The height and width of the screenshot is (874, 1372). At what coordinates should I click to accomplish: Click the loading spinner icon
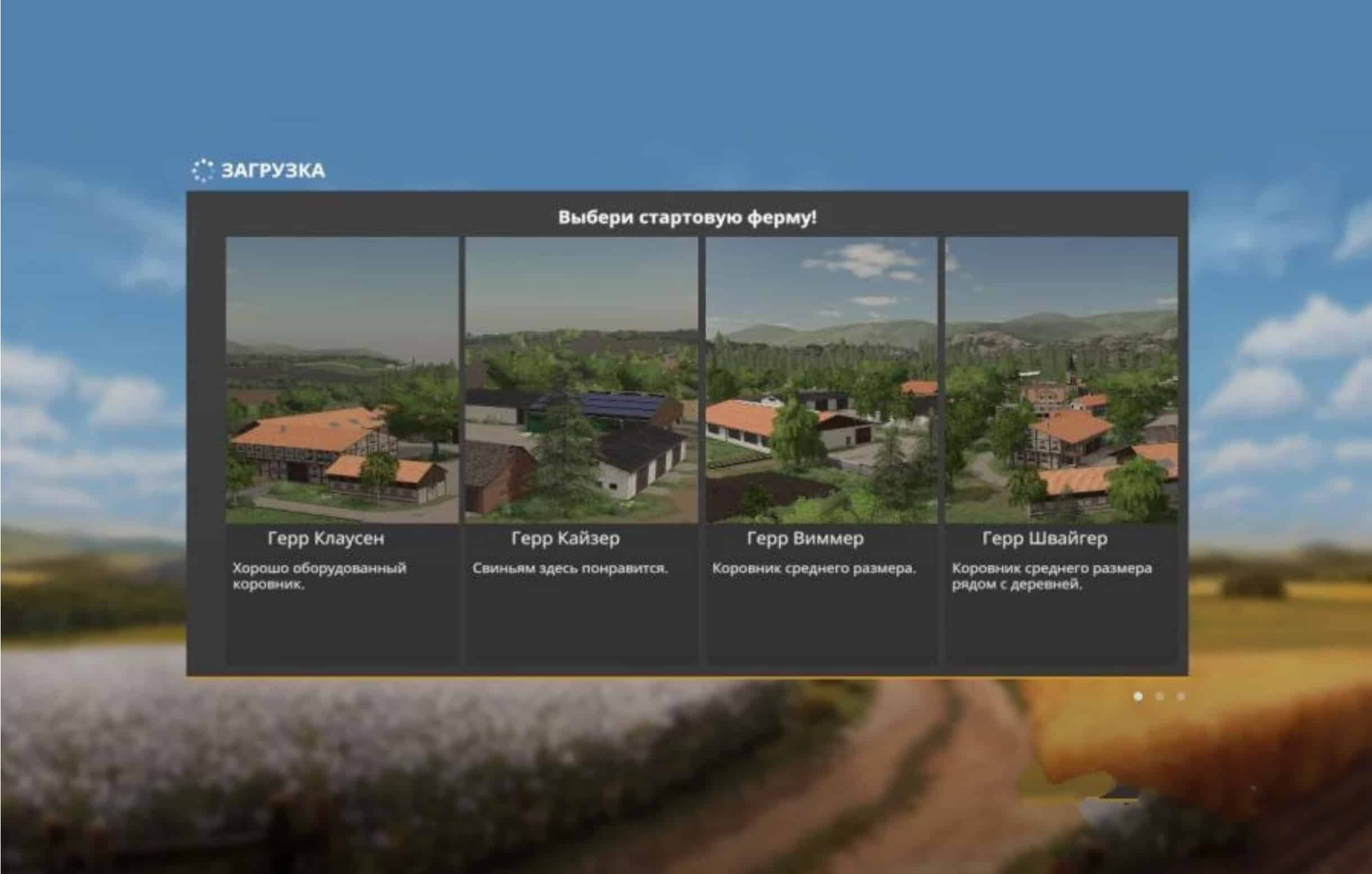[x=202, y=170]
